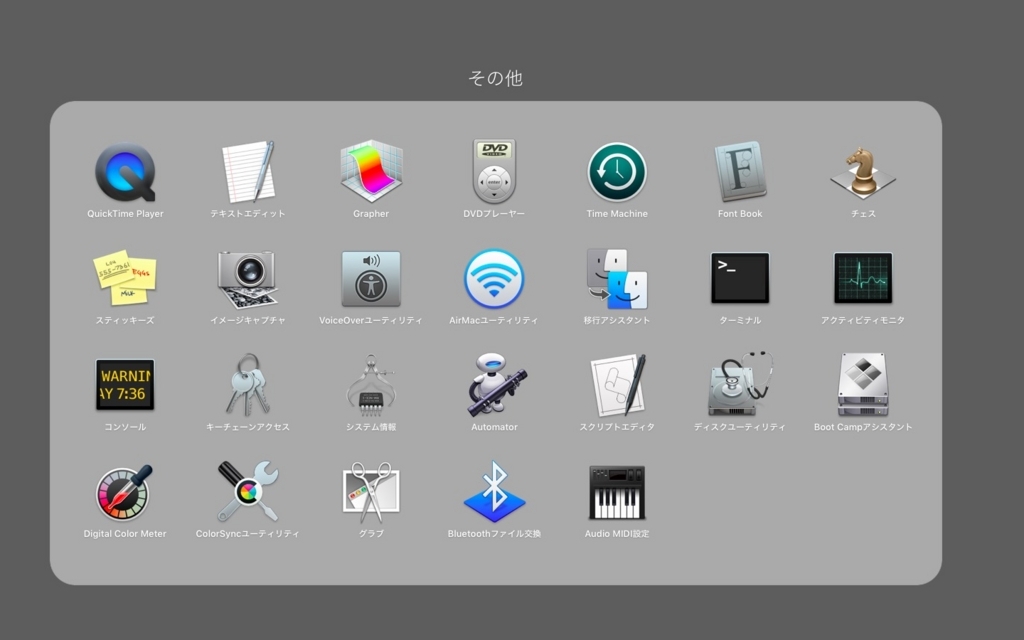The image size is (1024, 640).
Task: Open スティッキーズ sticky notes icon
Action: [125, 278]
